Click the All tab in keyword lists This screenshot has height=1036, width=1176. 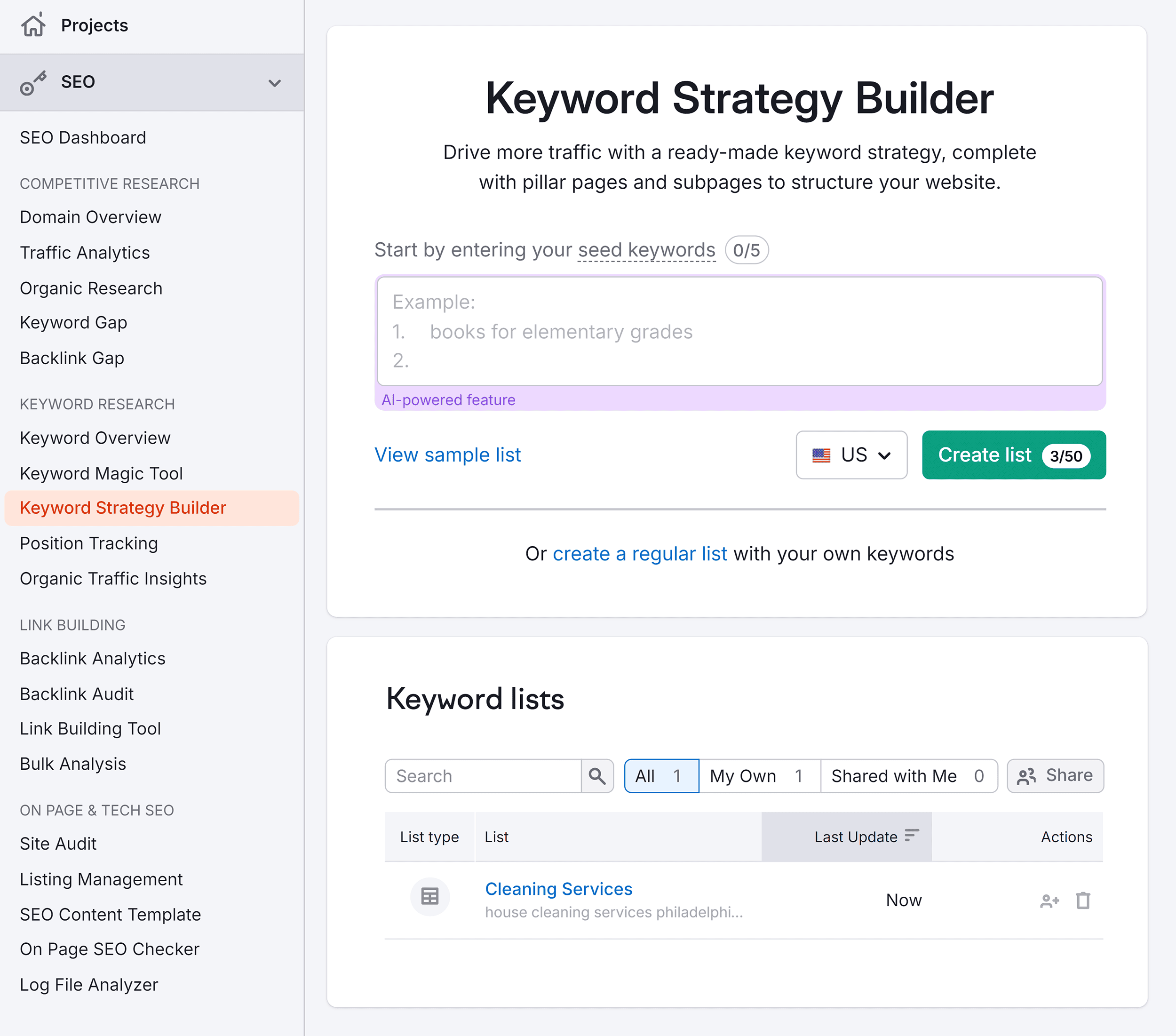coord(660,775)
